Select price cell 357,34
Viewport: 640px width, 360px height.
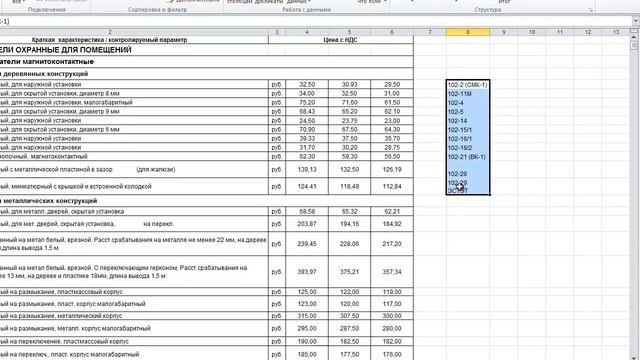(x=392, y=271)
